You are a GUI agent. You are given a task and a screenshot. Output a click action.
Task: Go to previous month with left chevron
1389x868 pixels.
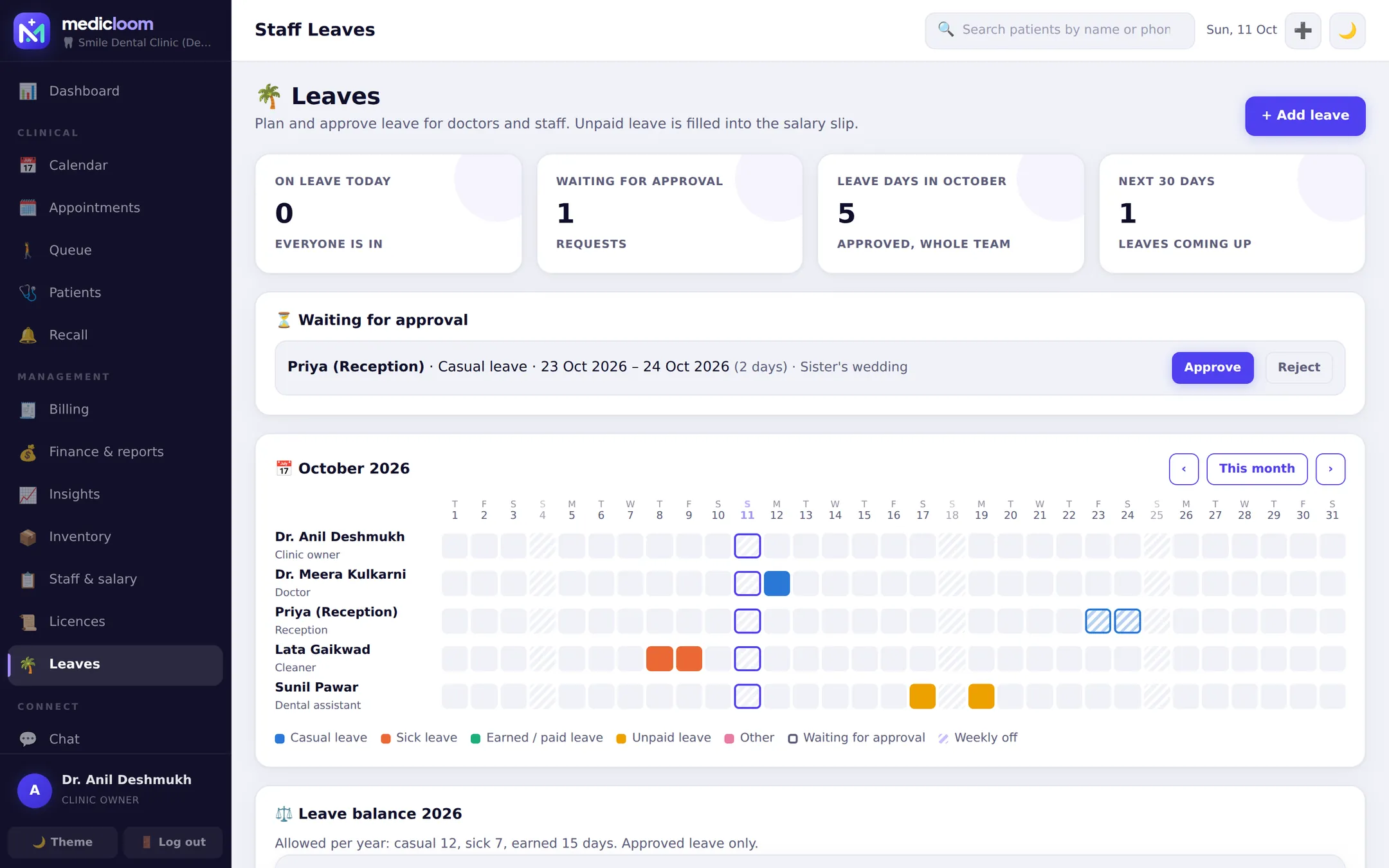click(x=1183, y=469)
